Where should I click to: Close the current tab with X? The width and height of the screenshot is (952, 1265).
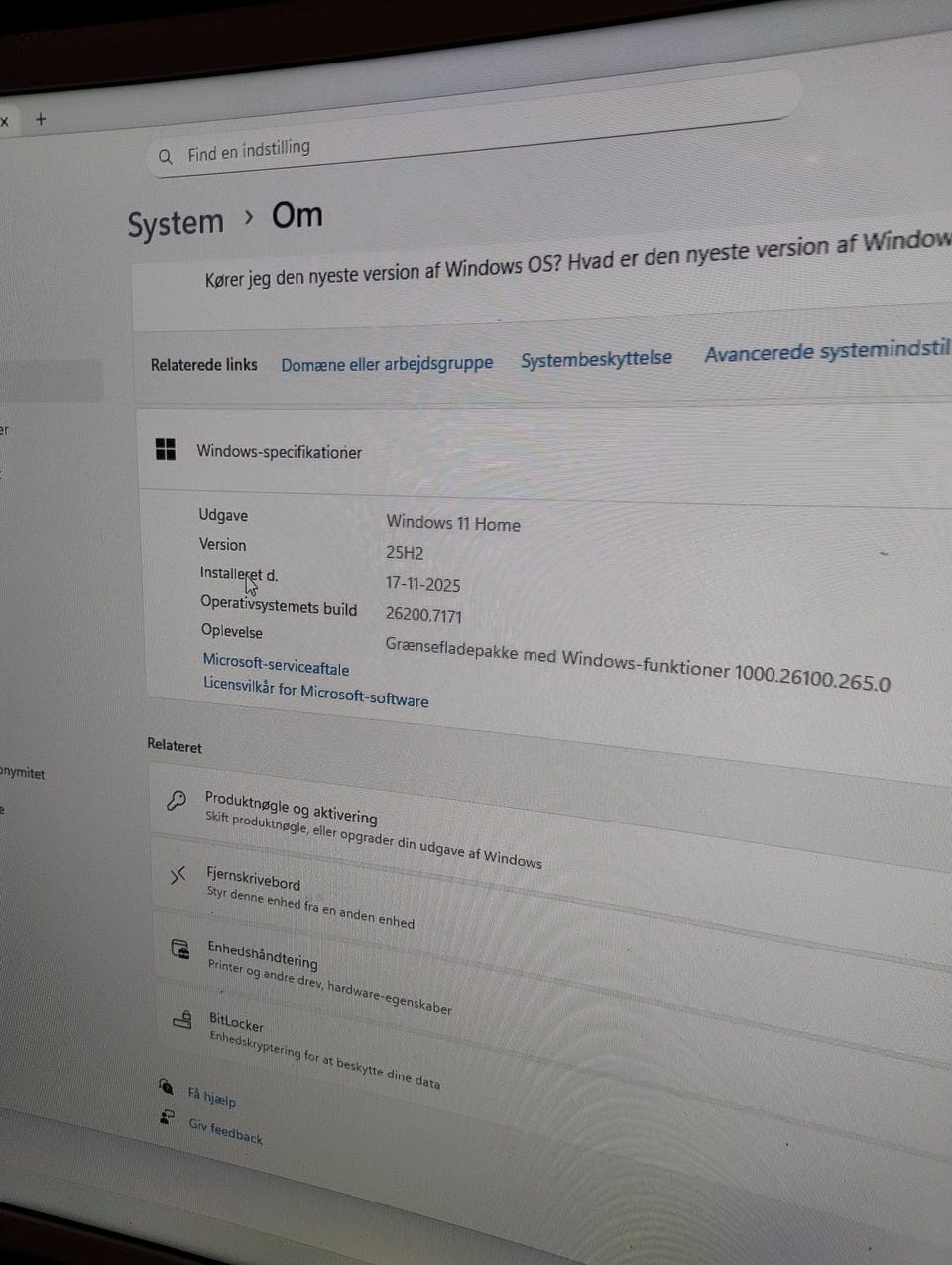coord(4,121)
